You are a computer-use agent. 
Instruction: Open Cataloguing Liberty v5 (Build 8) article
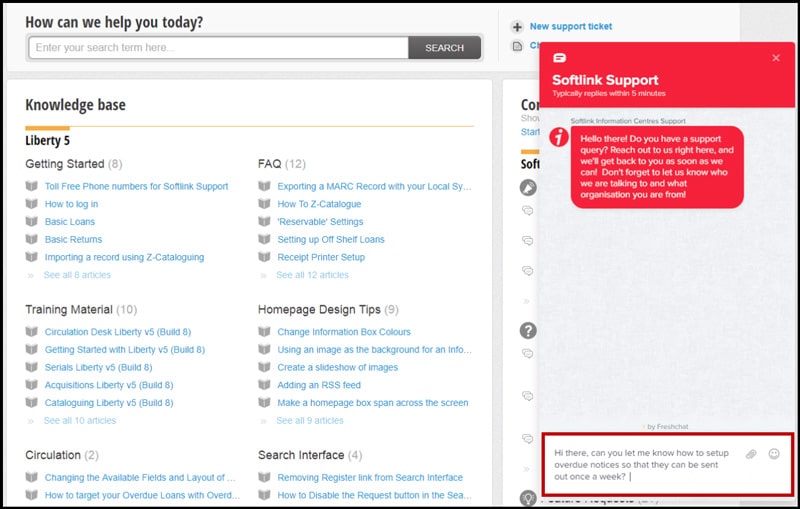[x=109, y=402]
